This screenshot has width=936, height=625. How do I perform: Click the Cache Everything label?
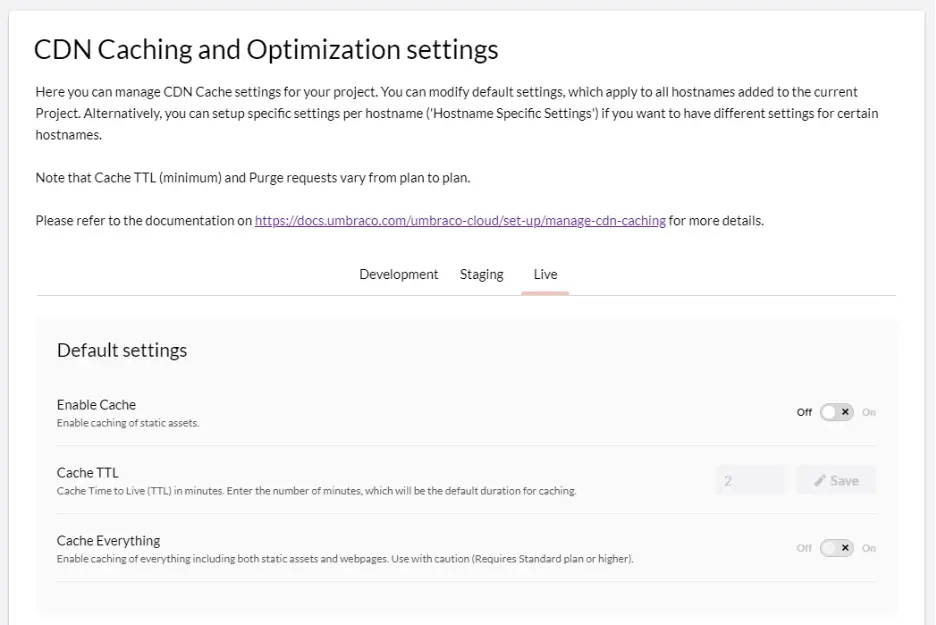pos(108,541)
